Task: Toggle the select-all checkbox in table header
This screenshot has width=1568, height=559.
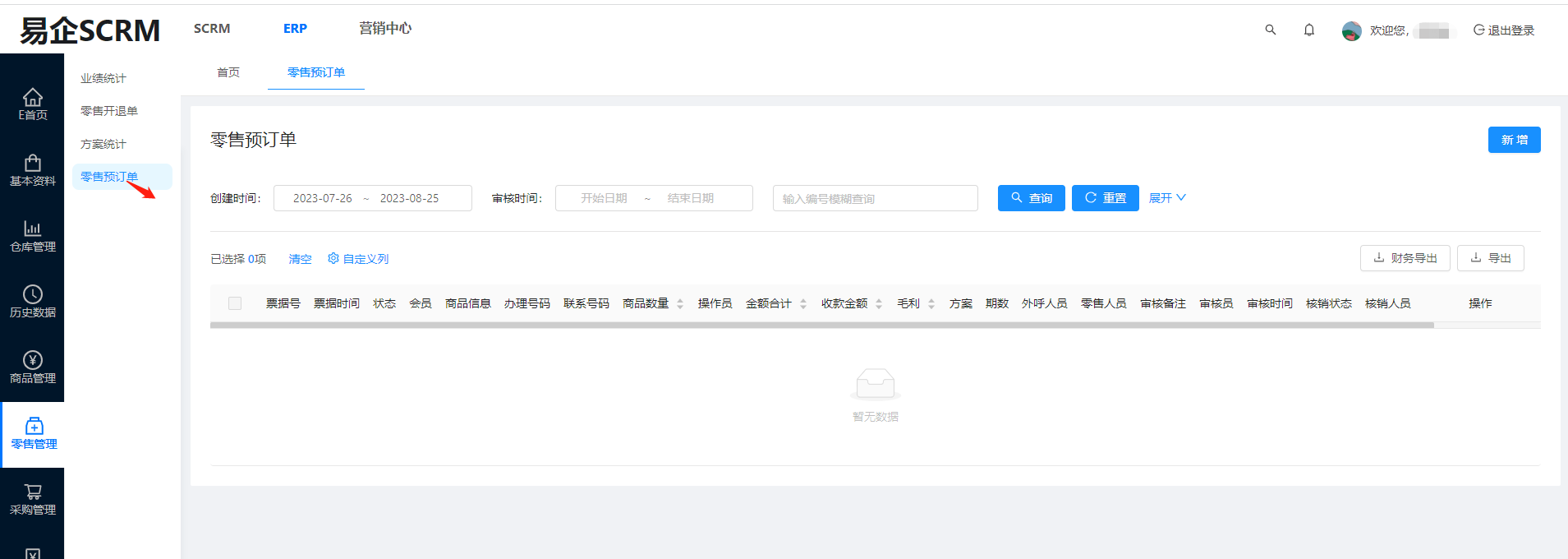Action: point(235,303)
